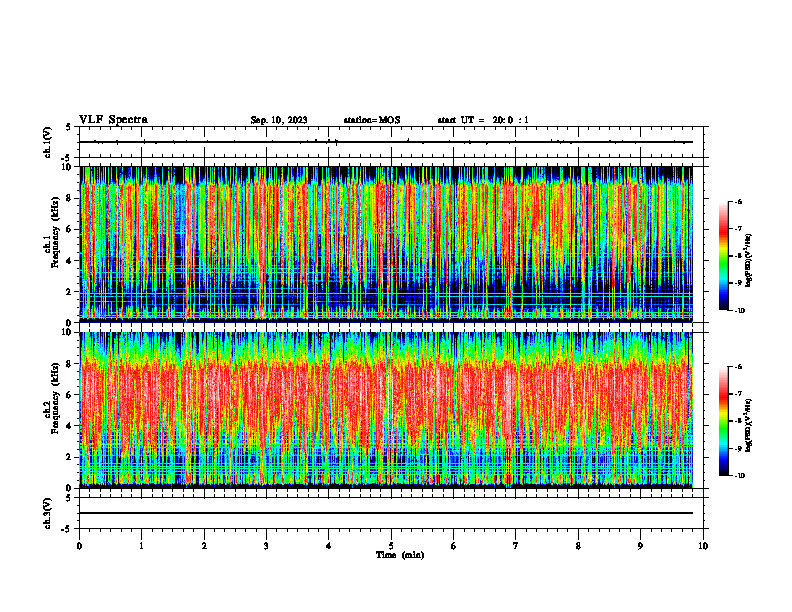Click the "2" tick on the time axis
Image resolution: width=792 pixels, height=612 pixels.
tap(204, 546)
